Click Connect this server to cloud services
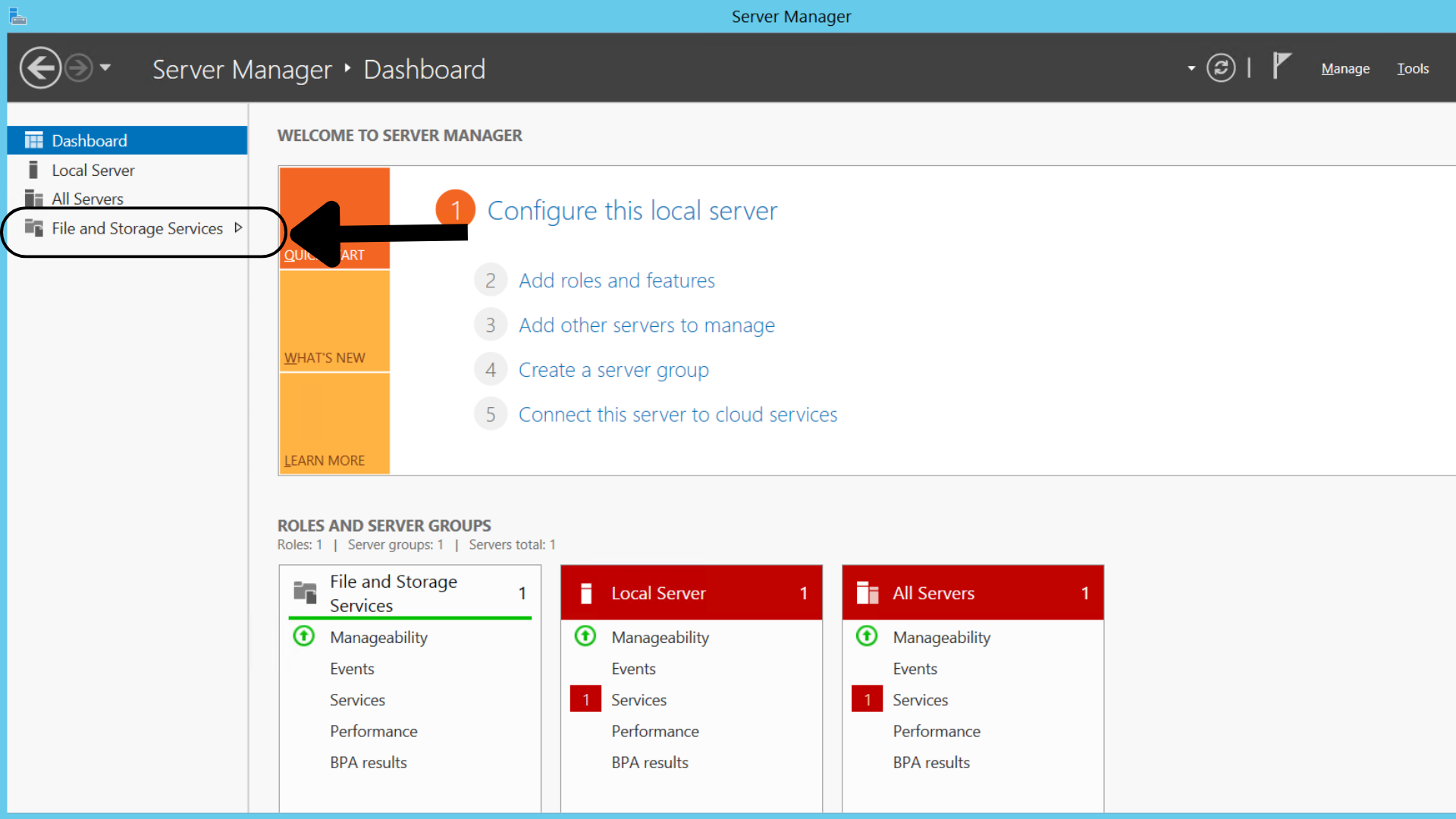The width and height of the screenshot is (1456, 819). pos(678,415)
